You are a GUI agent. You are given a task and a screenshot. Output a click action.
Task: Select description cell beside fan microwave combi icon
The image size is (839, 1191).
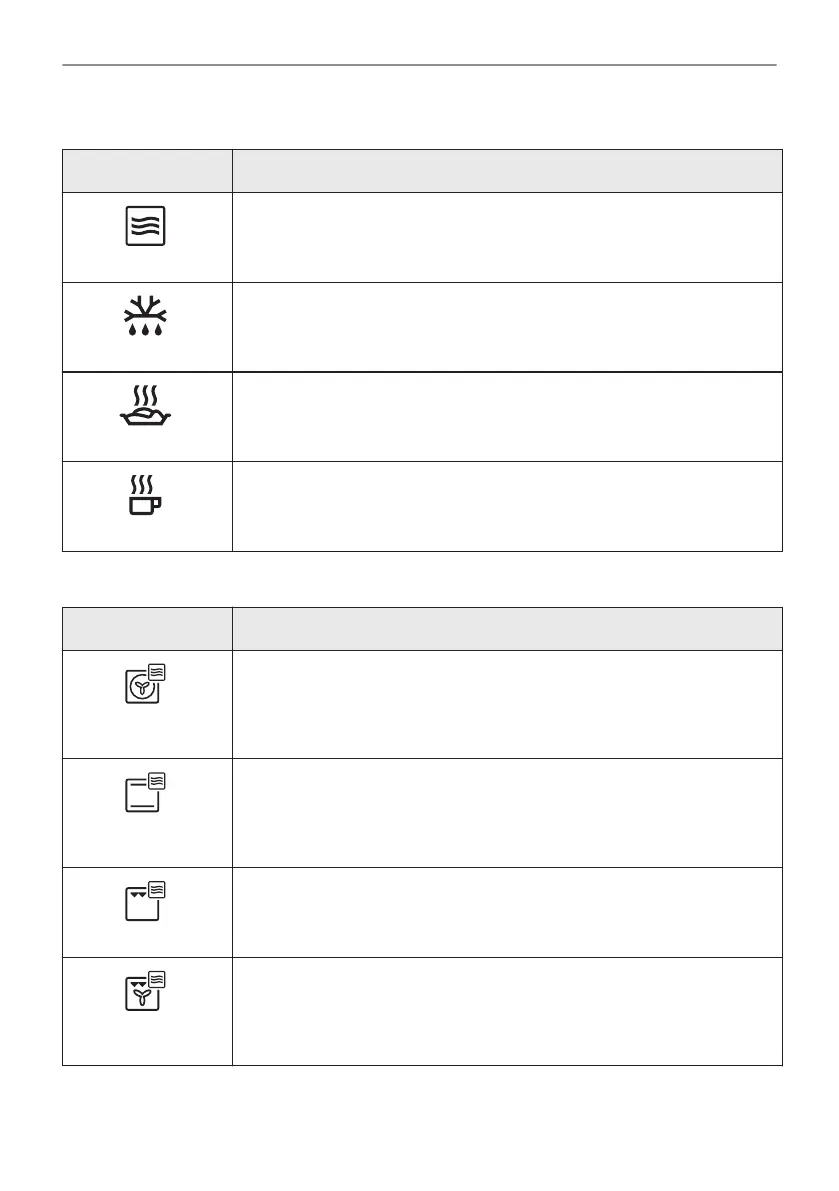[x=507, y=704]
